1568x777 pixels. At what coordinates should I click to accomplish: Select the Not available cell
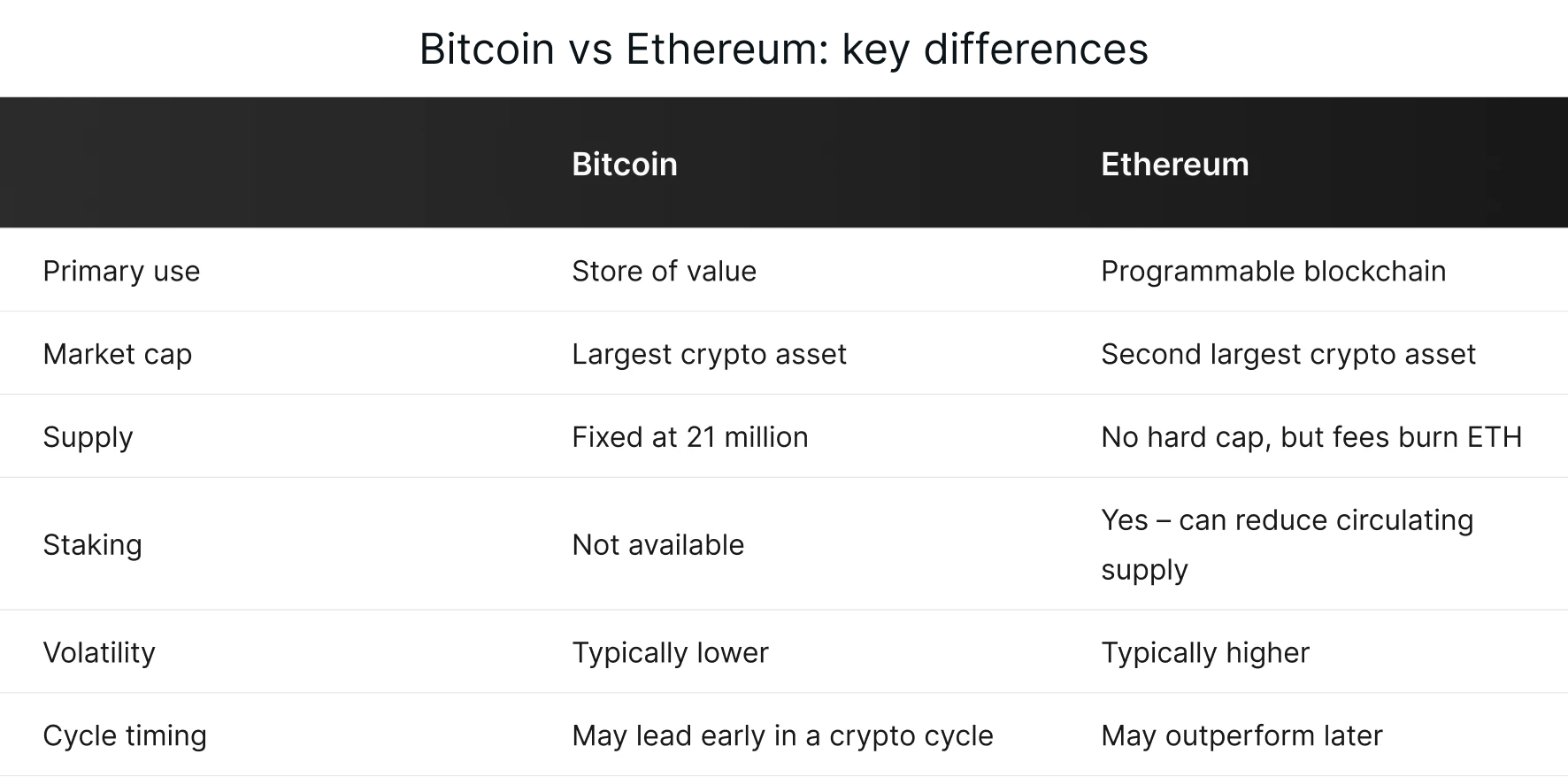click(657, 545)
